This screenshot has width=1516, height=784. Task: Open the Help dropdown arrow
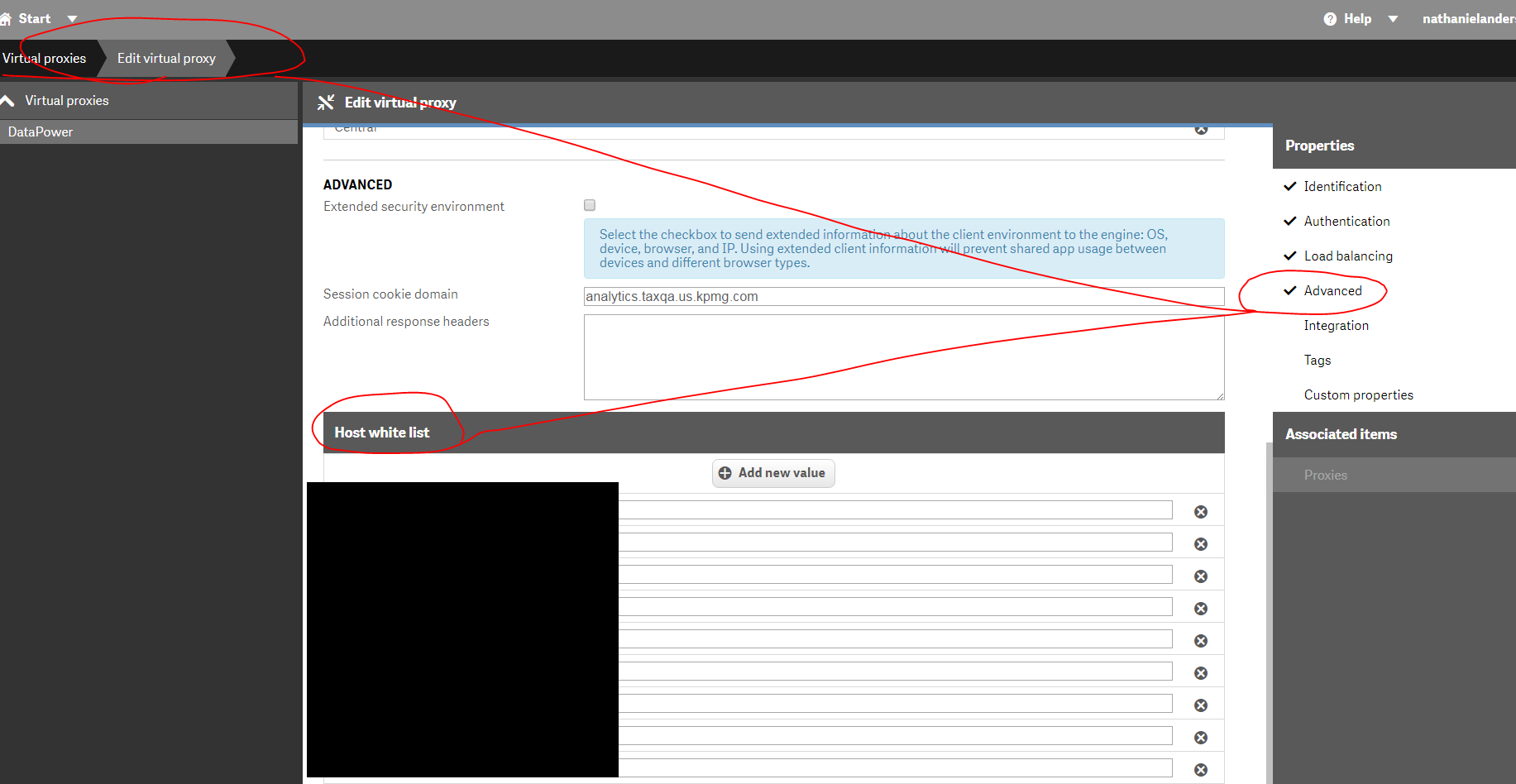(1393, 19)
